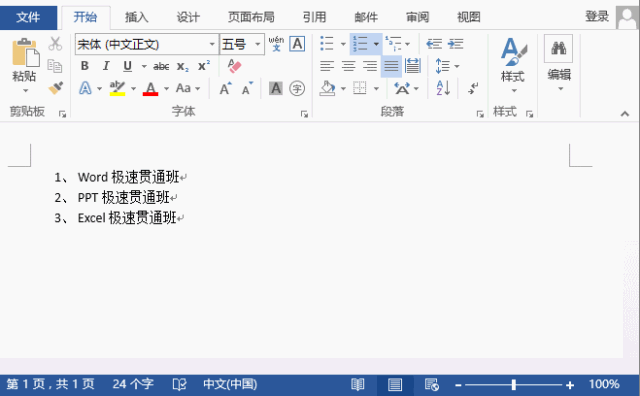Image resolution: width=640 pixels, height=396 pixels.
Task: Expand the multilevel list dropdown
Action: (407, 44)
